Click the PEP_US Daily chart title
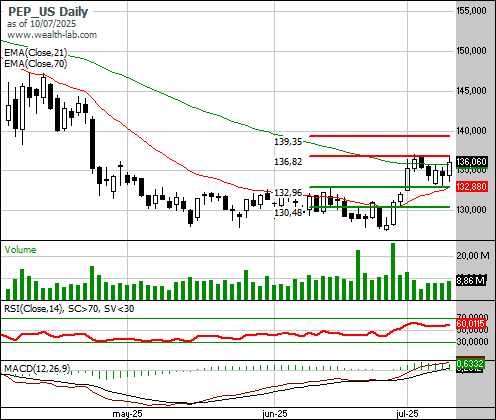This screenshot has height=420, width=496. [x=48, y=12]
